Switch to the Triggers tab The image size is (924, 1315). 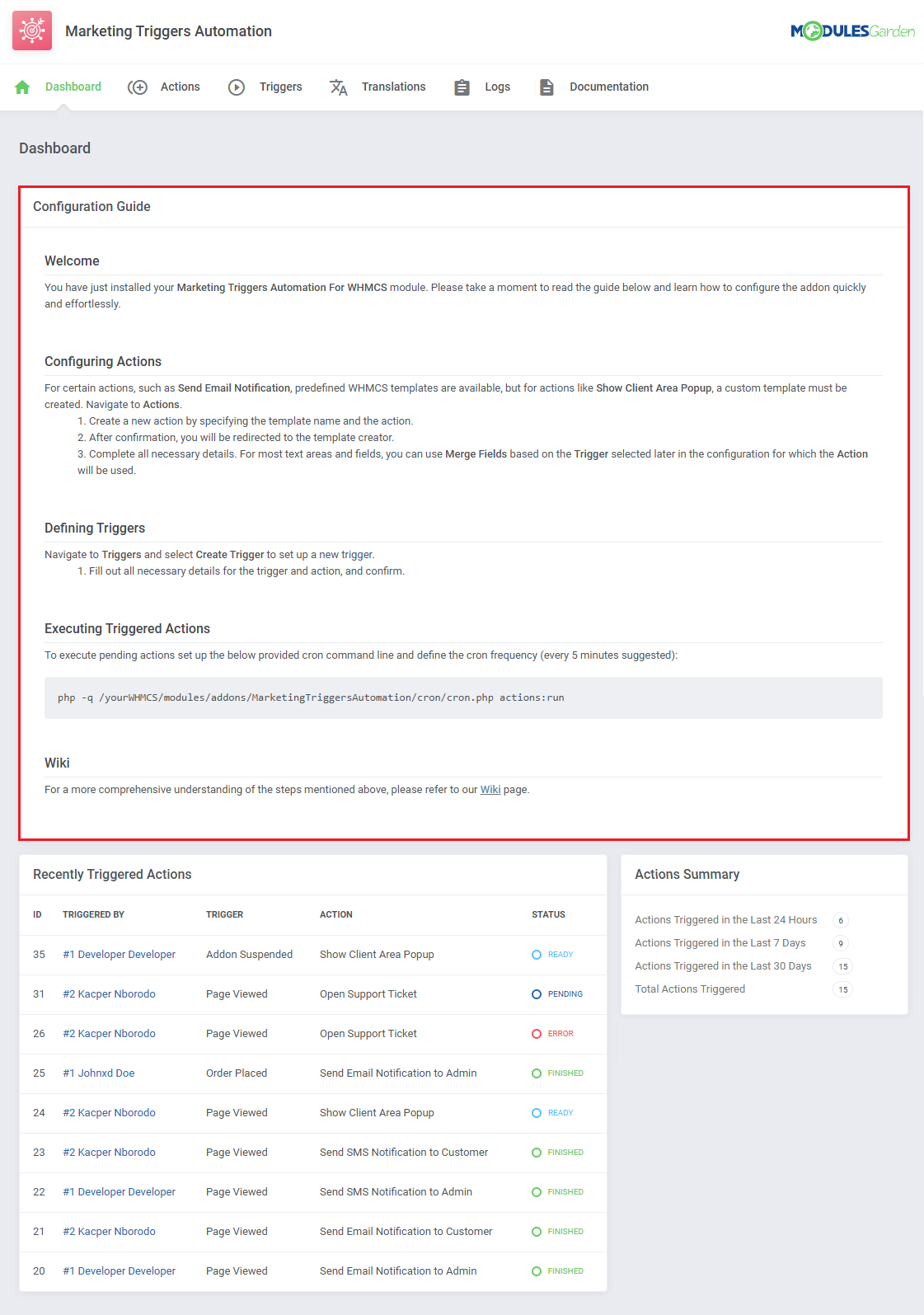click(280, 87)
